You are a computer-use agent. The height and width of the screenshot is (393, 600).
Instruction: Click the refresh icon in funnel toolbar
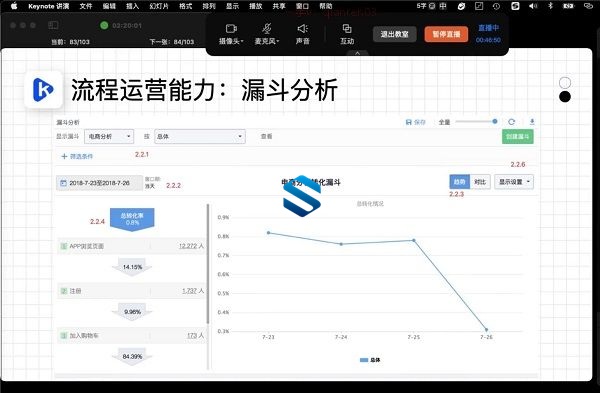512,122
